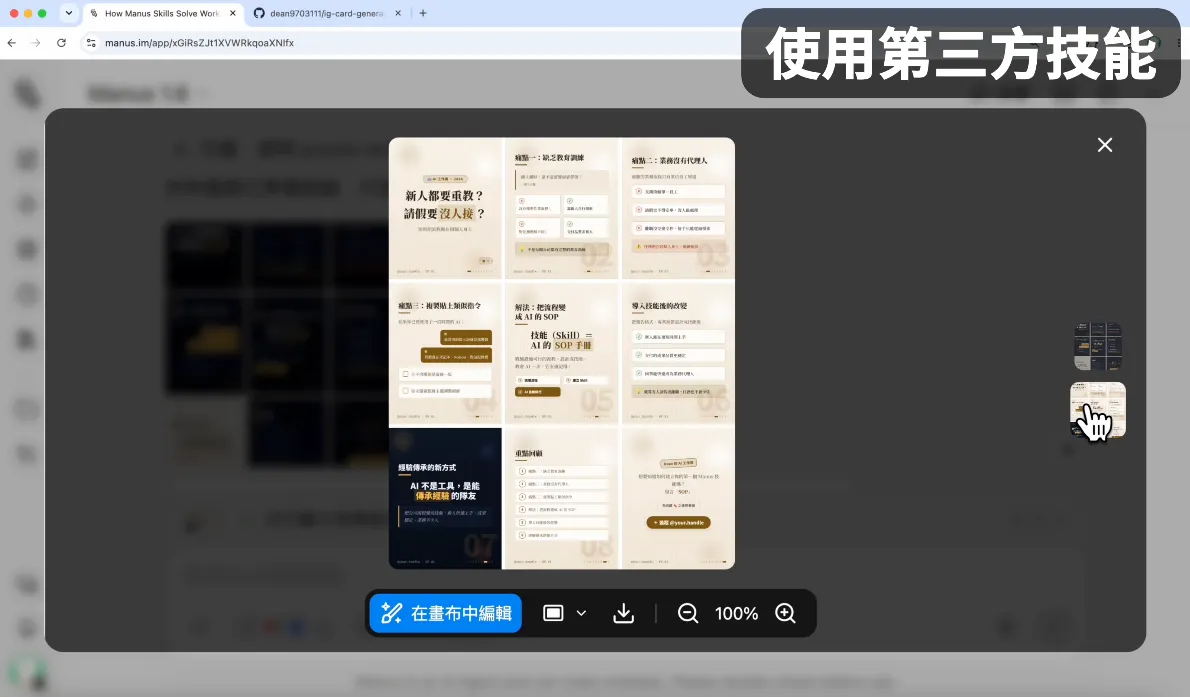The width and height of the screenshot is (1190, 697).
Task: Click the 100% zoom level value
Action: click(736, 613)
